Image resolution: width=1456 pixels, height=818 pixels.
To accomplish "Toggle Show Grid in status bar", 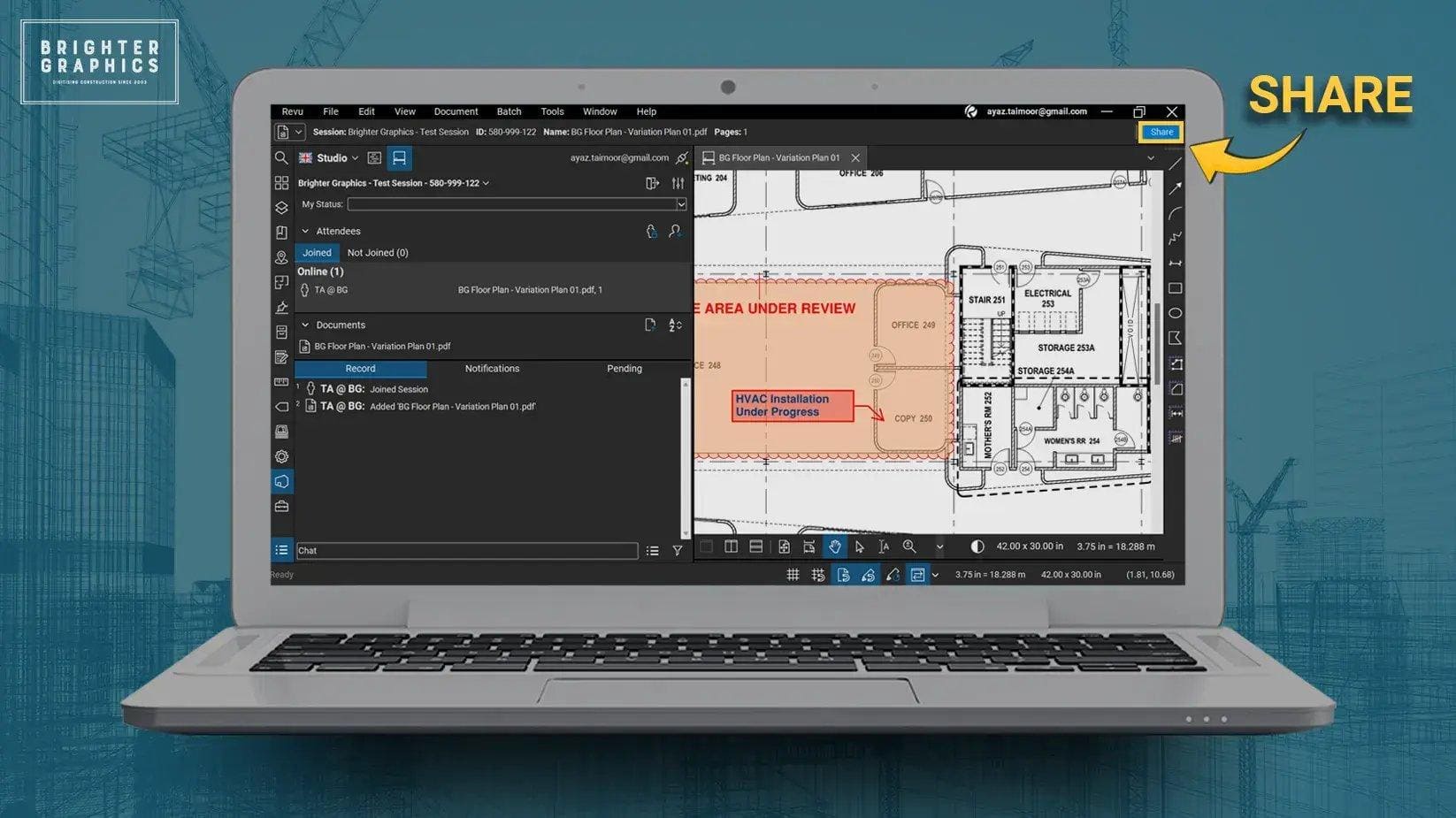I will [793, 575].
